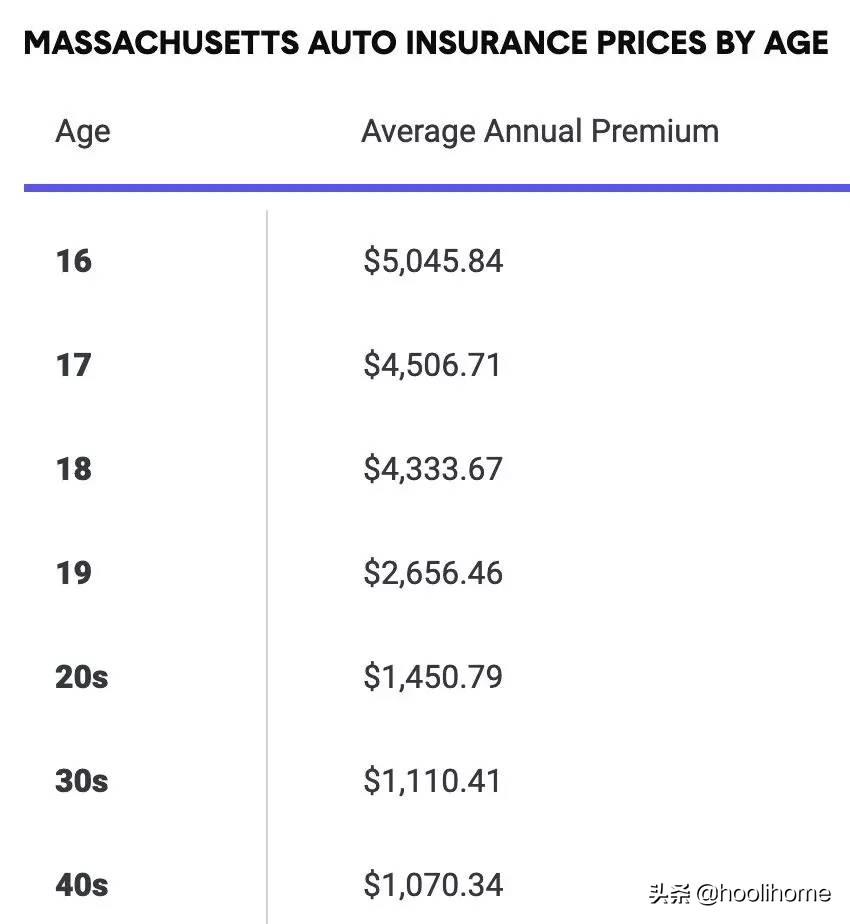
Task: Click the $1,450.79 premium amount
Action: (x=432, y=678)
